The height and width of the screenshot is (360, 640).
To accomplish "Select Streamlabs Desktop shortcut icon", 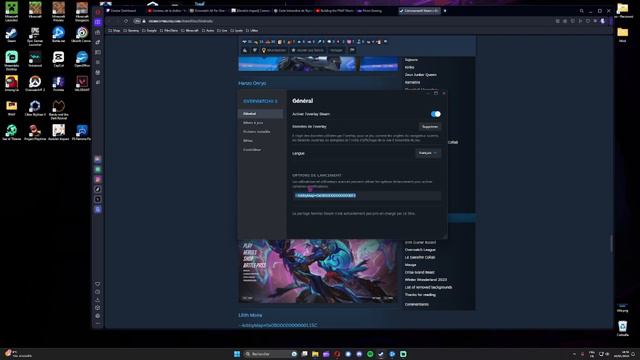I will (x=11, y=60).
